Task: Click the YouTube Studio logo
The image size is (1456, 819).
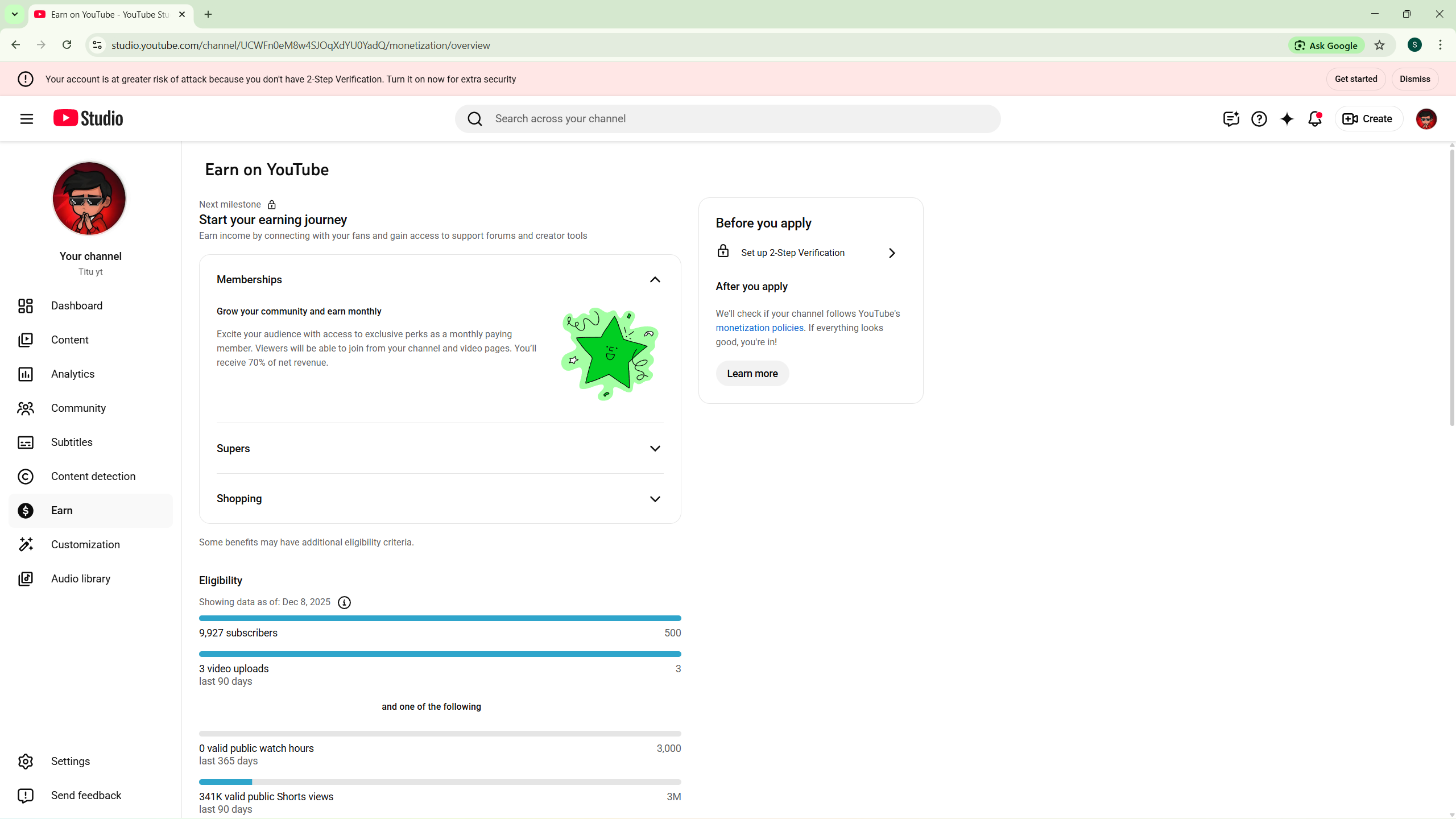Action: point(89,118)
